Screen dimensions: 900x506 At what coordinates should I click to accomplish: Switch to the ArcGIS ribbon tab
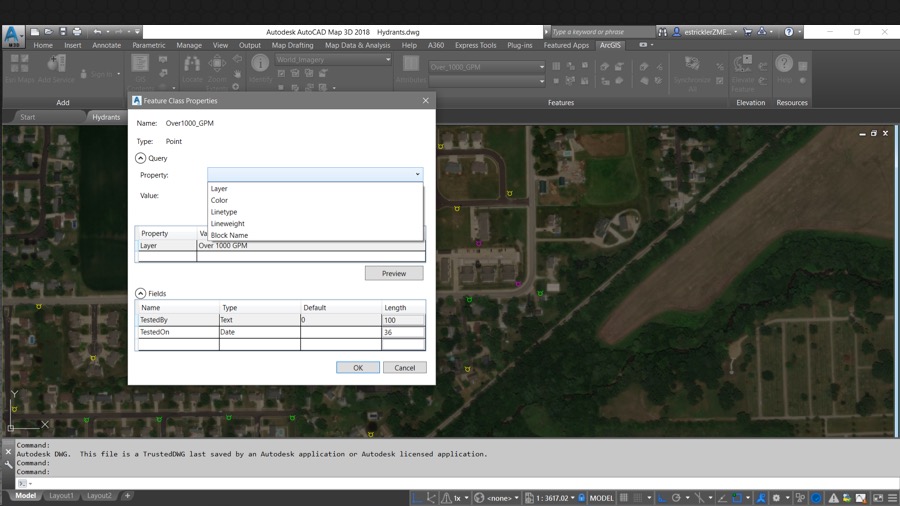(610, 45)
